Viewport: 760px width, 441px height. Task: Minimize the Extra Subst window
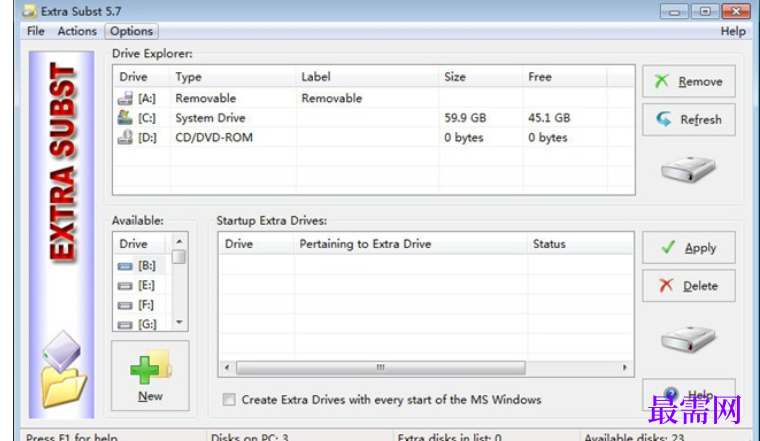674,11
